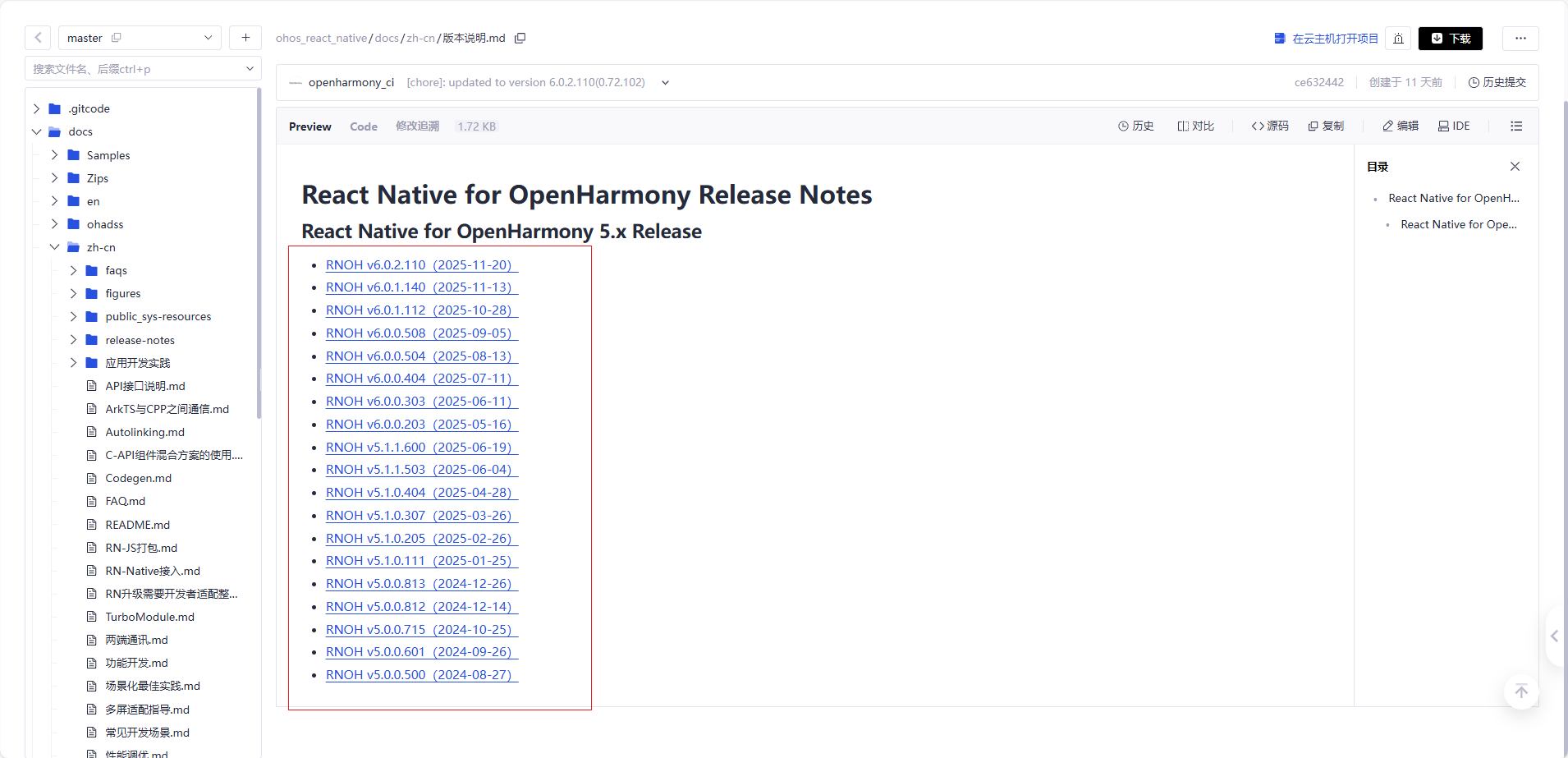Open 多屏适配指导.md file
1568x758 pixels.
pyautogui.click(x=147, y=710)
